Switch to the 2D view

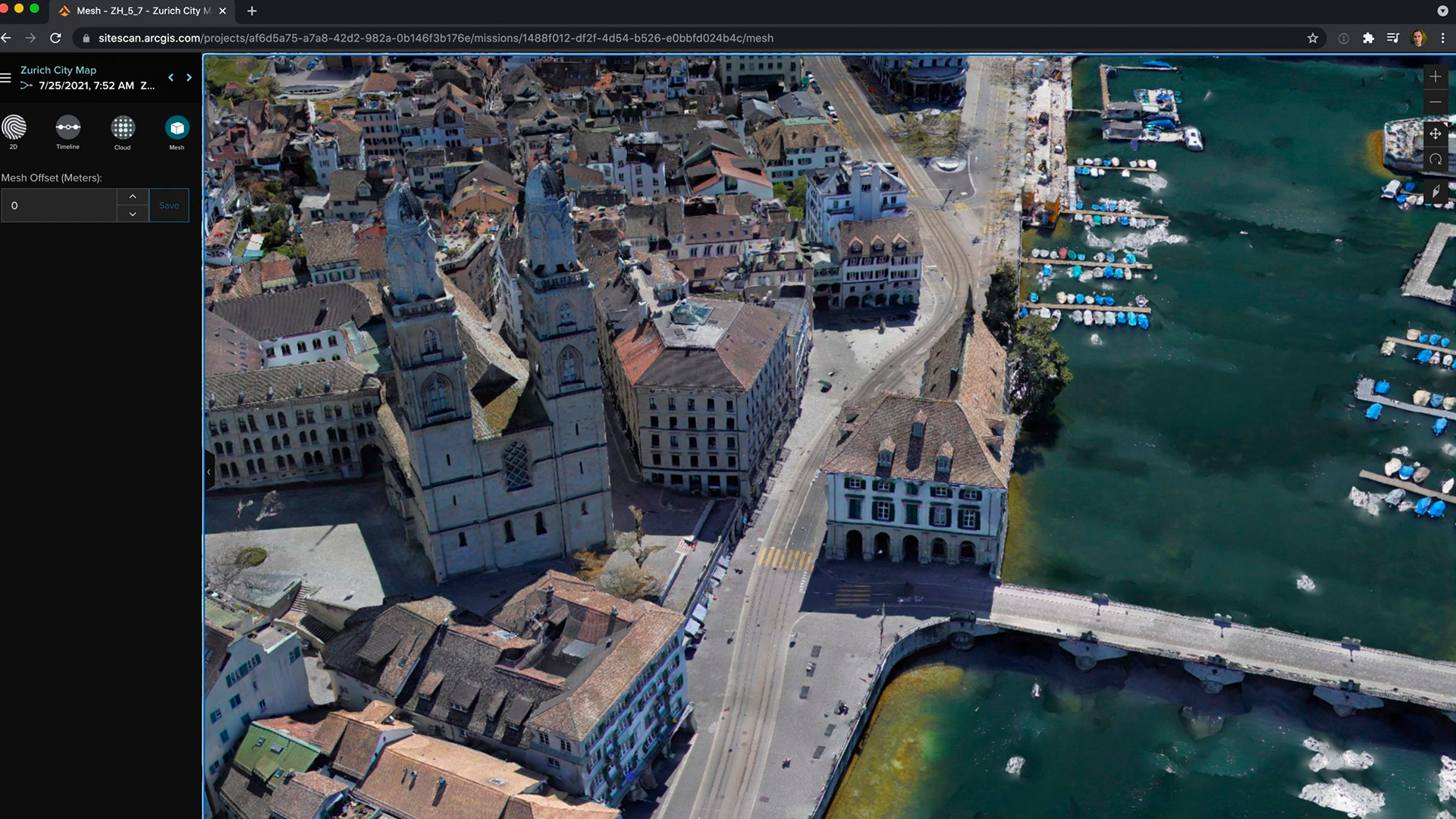14,127
